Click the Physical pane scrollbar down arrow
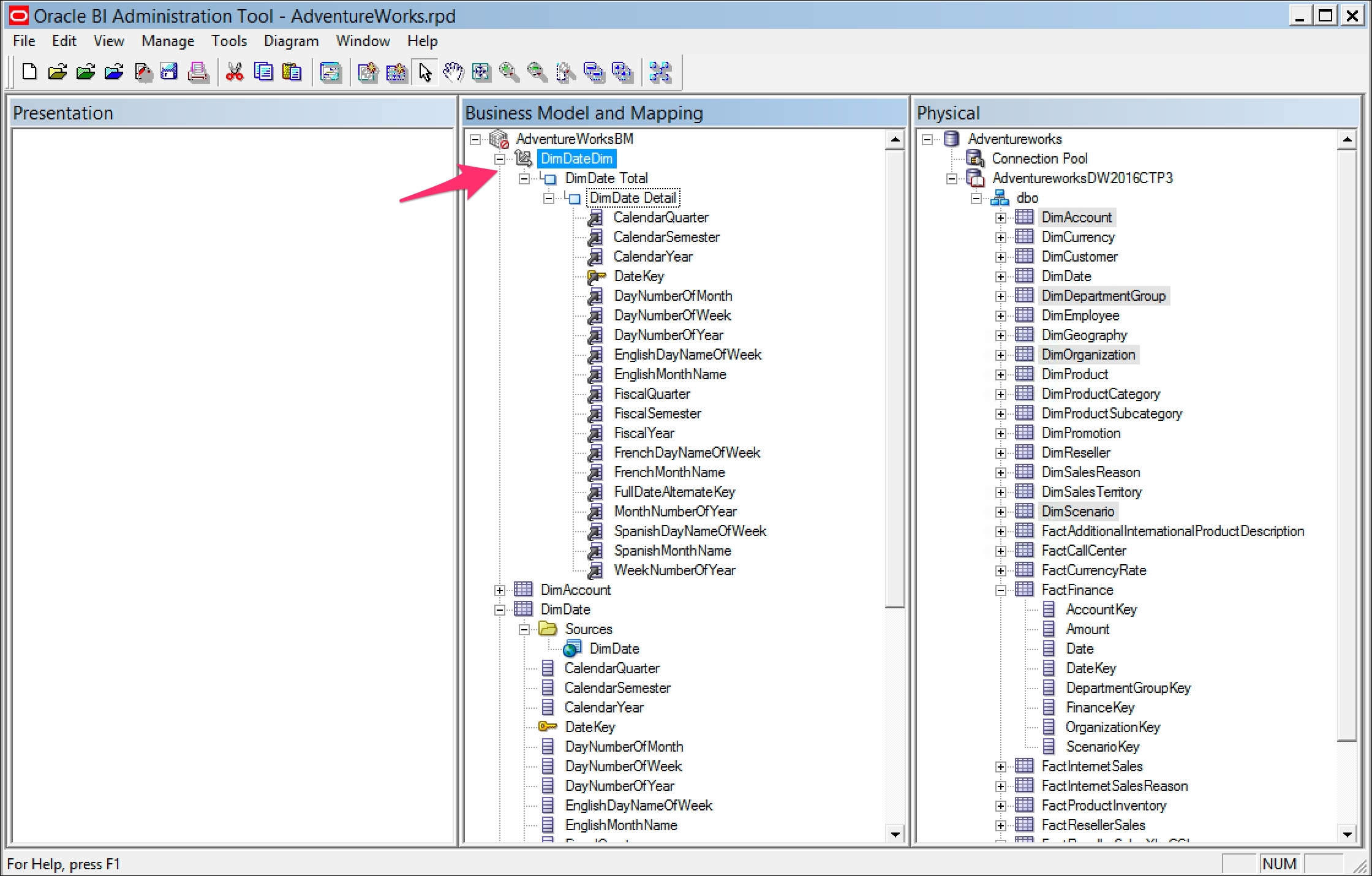The height and width of the screenshot is (876, 1372). coord(1347,834)
